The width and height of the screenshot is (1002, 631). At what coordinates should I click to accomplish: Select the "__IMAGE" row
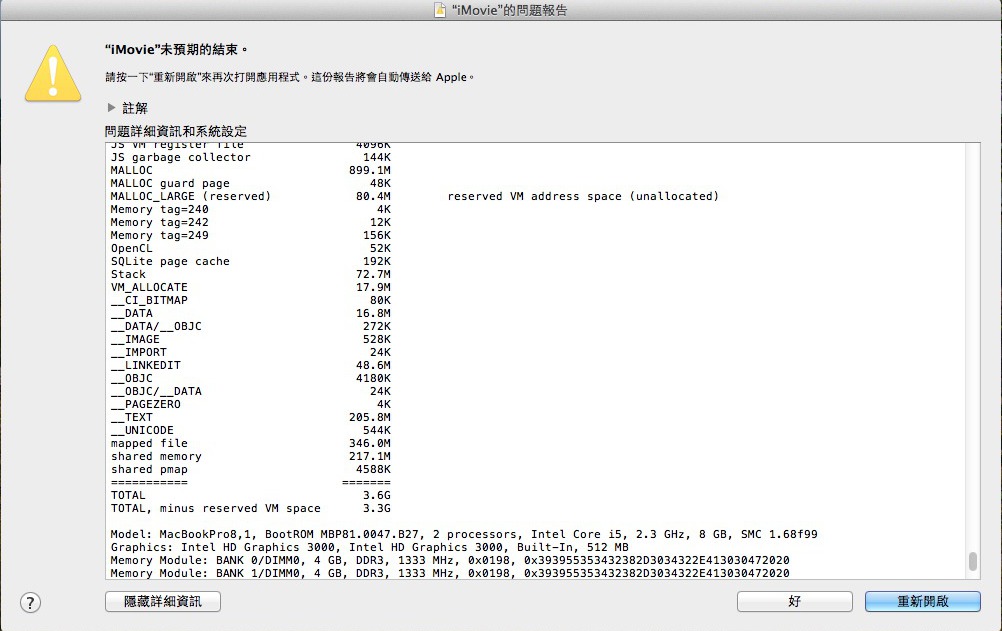click(x=250, y=339)
